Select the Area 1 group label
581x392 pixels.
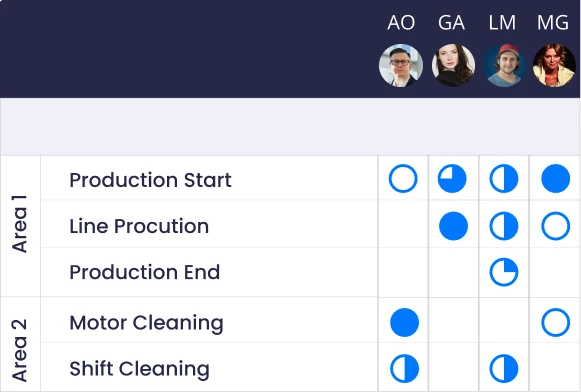(x=19, y=224)
